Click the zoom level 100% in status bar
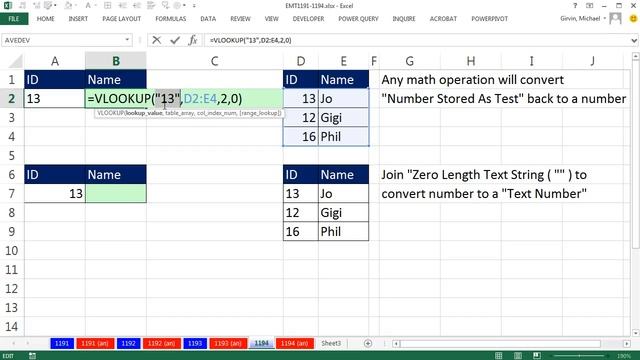Viewport: 640px width, 360px height. [x=624, y=356]
